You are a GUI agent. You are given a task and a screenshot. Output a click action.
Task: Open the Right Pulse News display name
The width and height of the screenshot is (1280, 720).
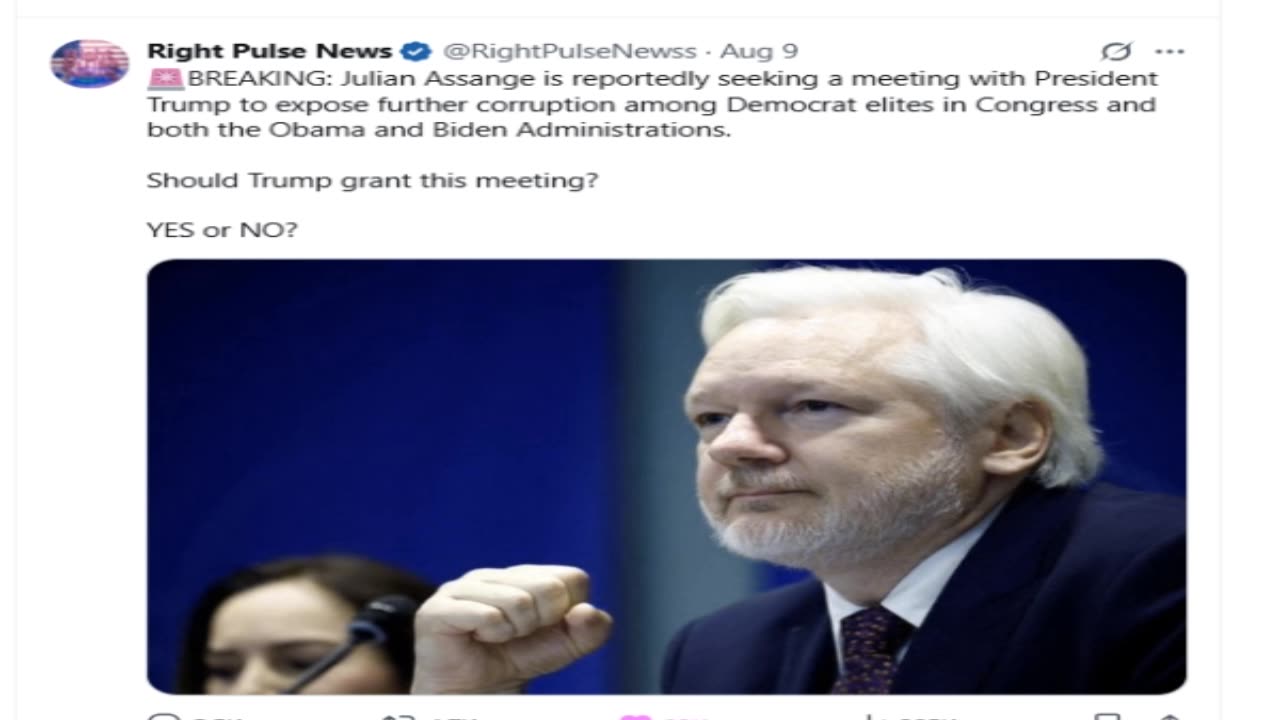(x=269, y=51)
